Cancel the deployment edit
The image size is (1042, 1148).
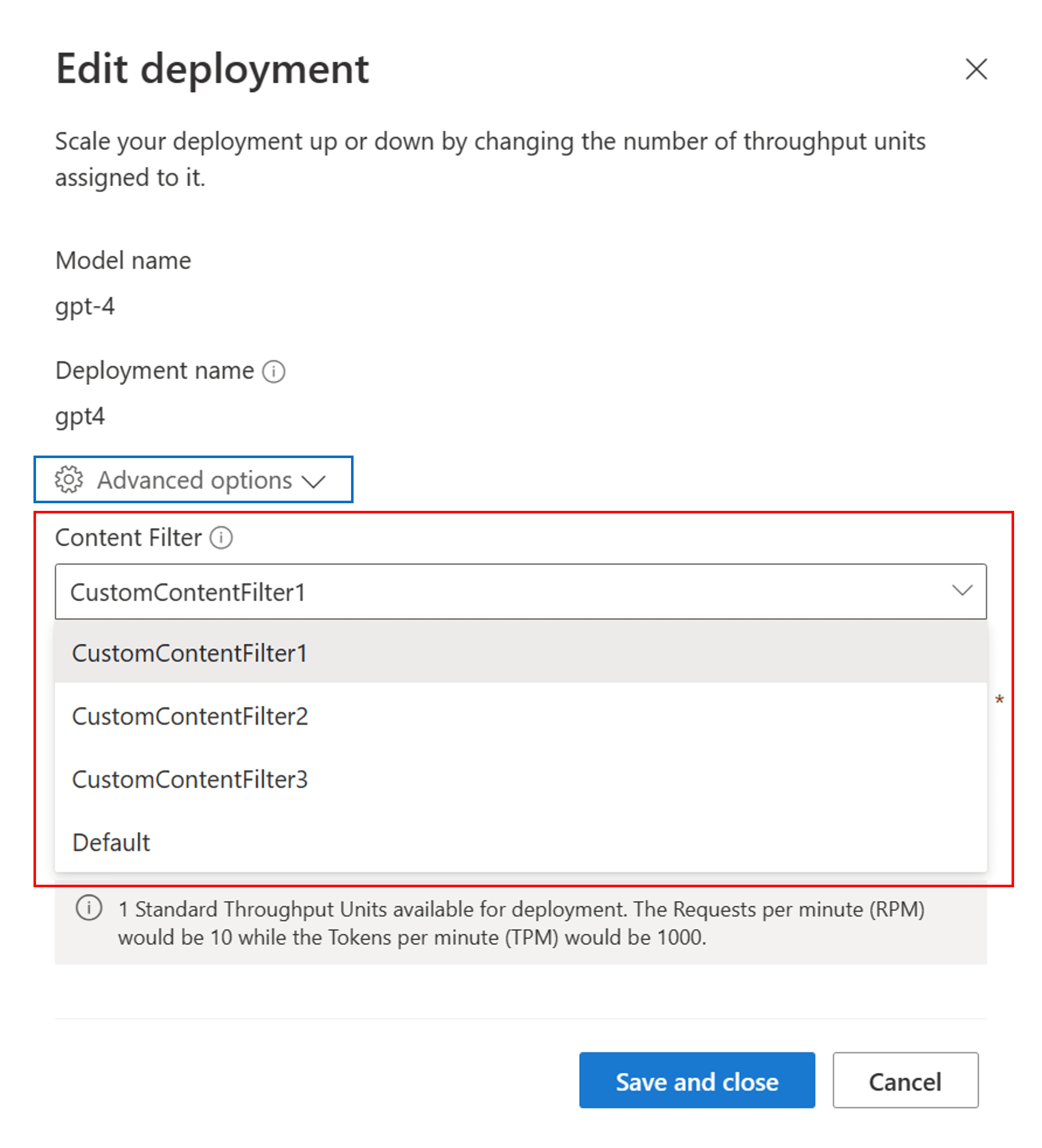[905, 1080]
